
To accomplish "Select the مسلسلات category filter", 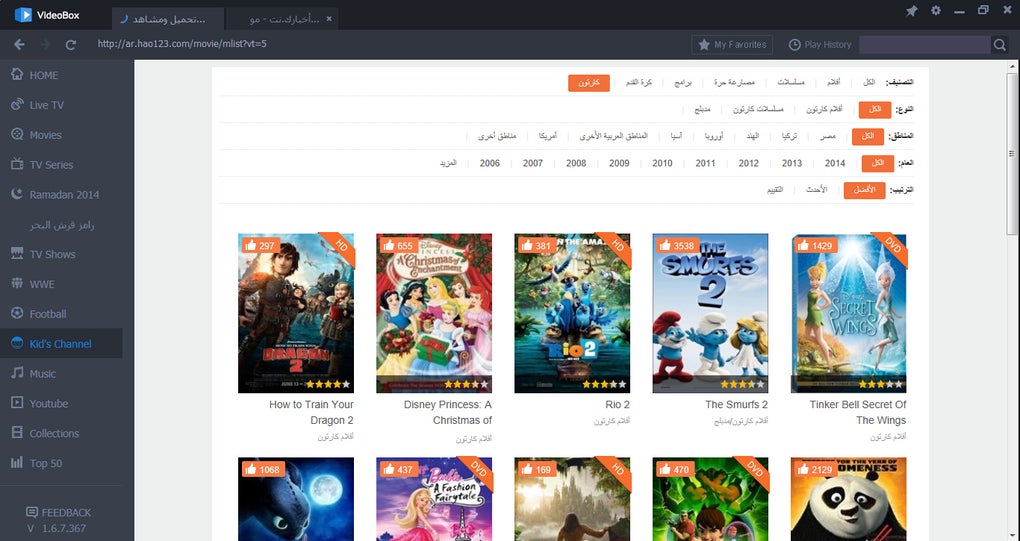I will 791,83.
